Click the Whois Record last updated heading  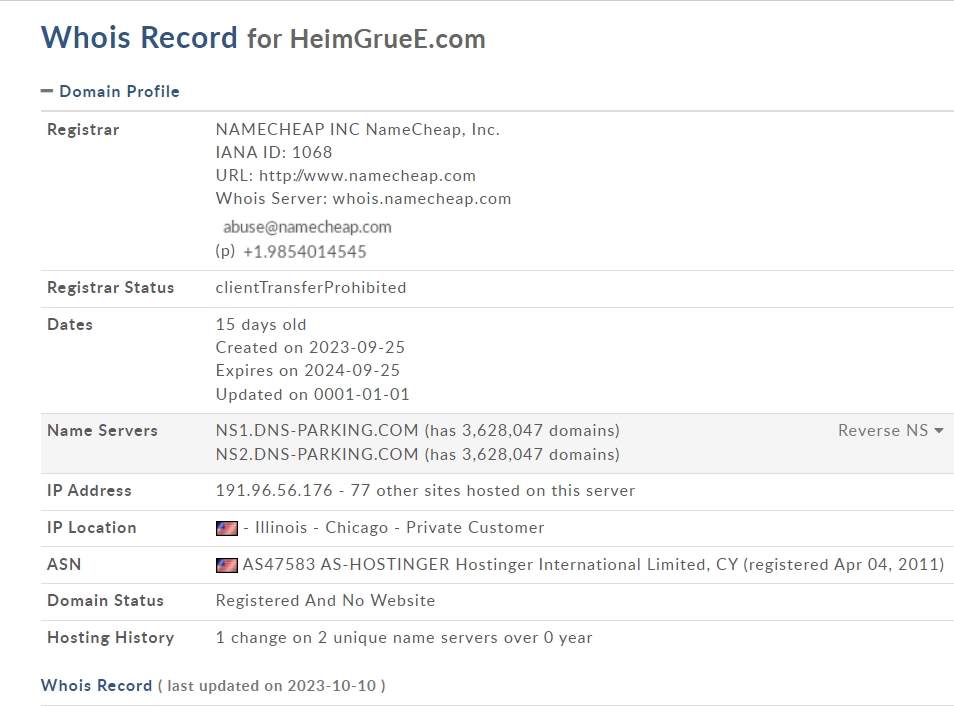[x=213, y=686]
